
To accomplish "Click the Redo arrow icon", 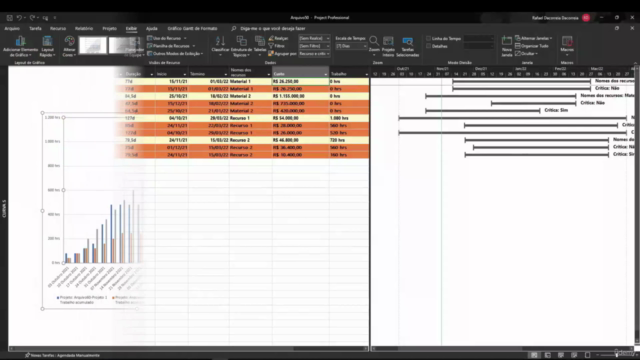I will click(x=32, y=18).
